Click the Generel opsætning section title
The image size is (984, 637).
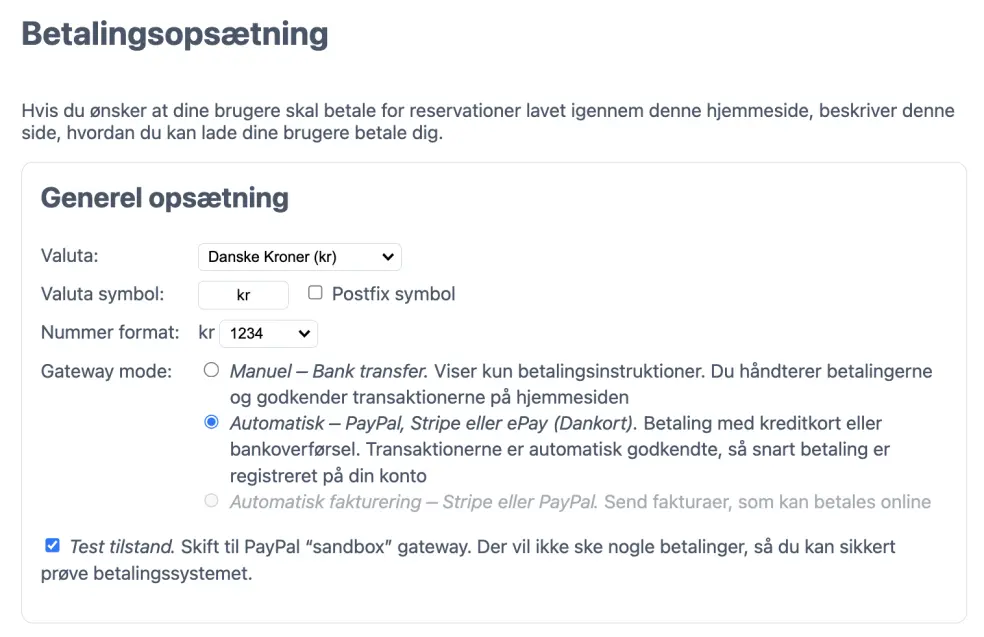coord(164,198)
